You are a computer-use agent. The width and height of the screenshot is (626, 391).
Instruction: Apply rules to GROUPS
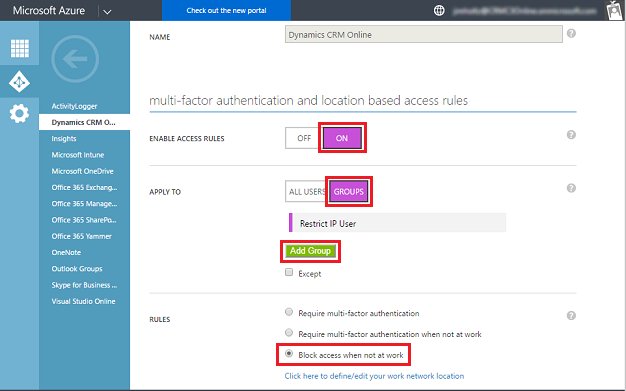(349, 192)
